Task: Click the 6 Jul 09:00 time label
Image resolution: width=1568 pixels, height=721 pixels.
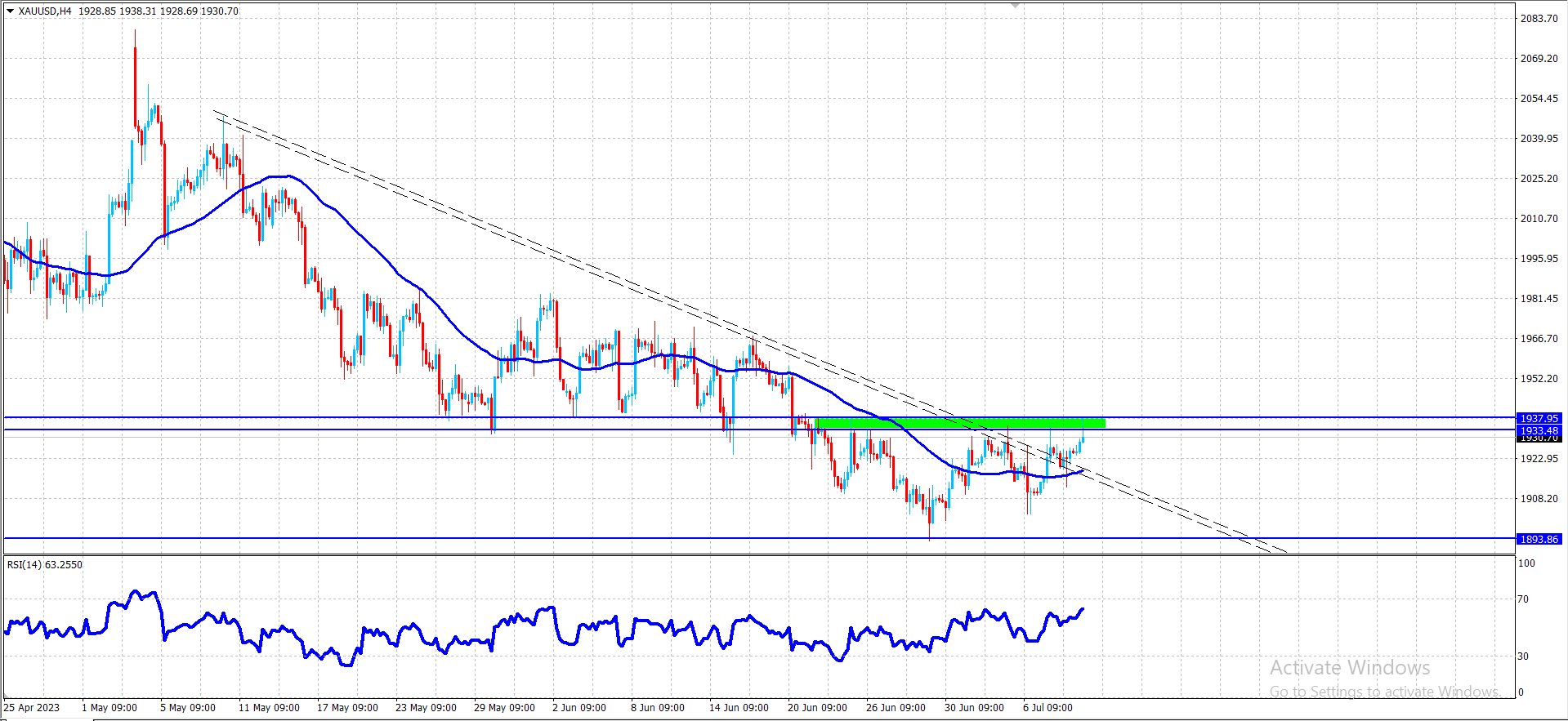Action: [x=1048, y=707]
